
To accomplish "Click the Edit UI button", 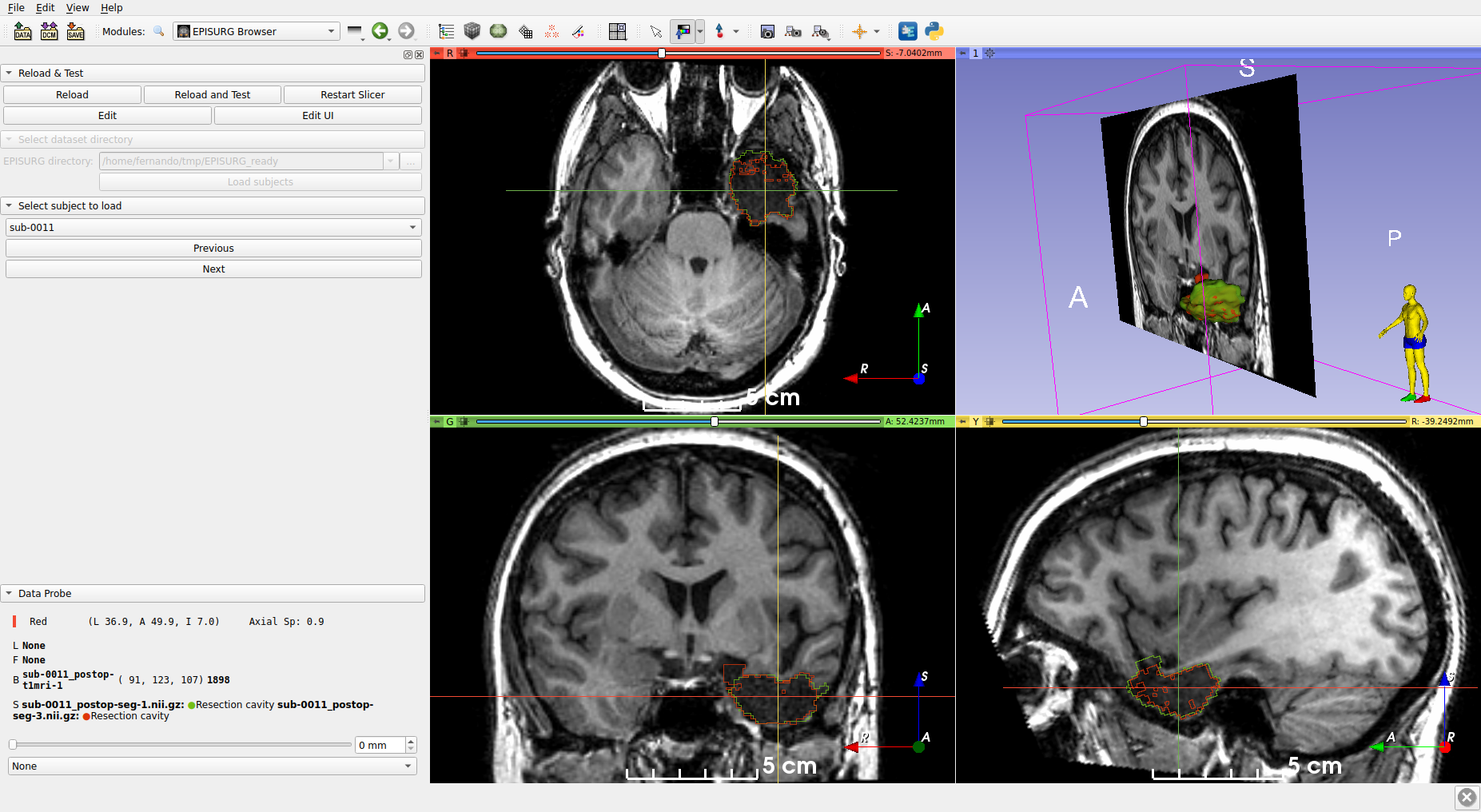I will 318,115.
